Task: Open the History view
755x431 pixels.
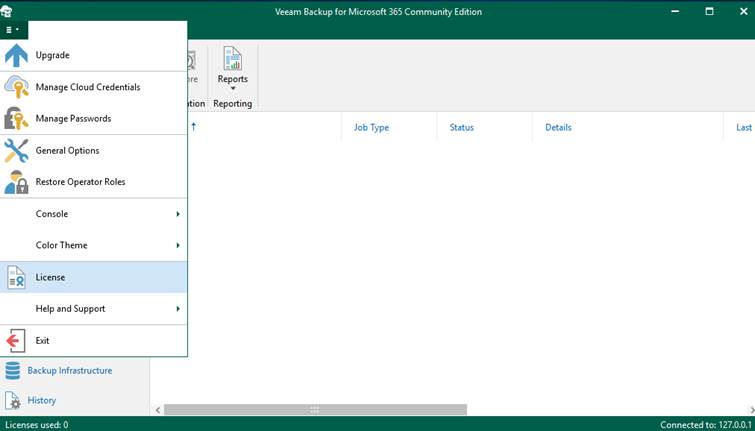Action: [41, 401]
